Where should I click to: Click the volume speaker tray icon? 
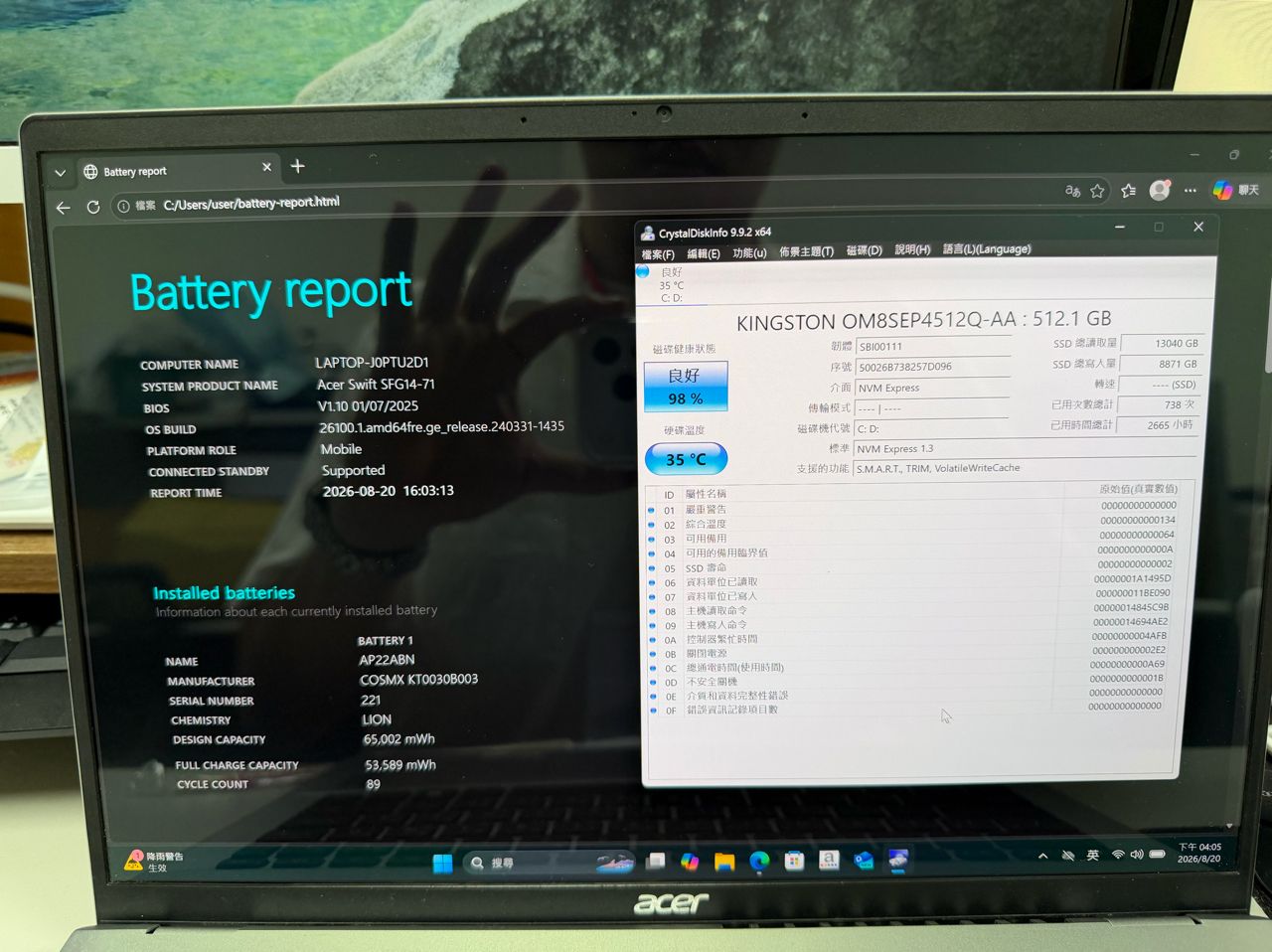point(1136,855)
